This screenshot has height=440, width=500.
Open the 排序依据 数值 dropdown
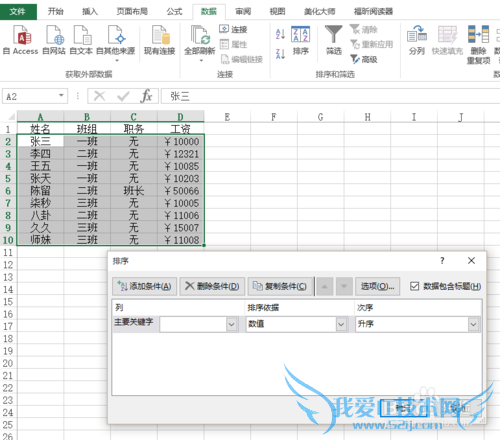pos(341,324)
